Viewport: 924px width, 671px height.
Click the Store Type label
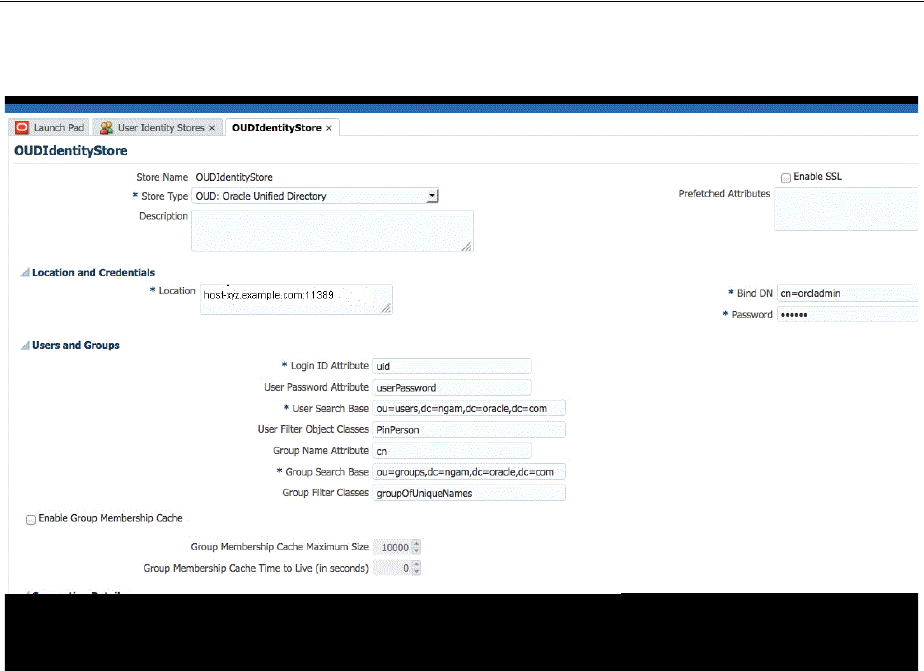[x=164, y=196]
